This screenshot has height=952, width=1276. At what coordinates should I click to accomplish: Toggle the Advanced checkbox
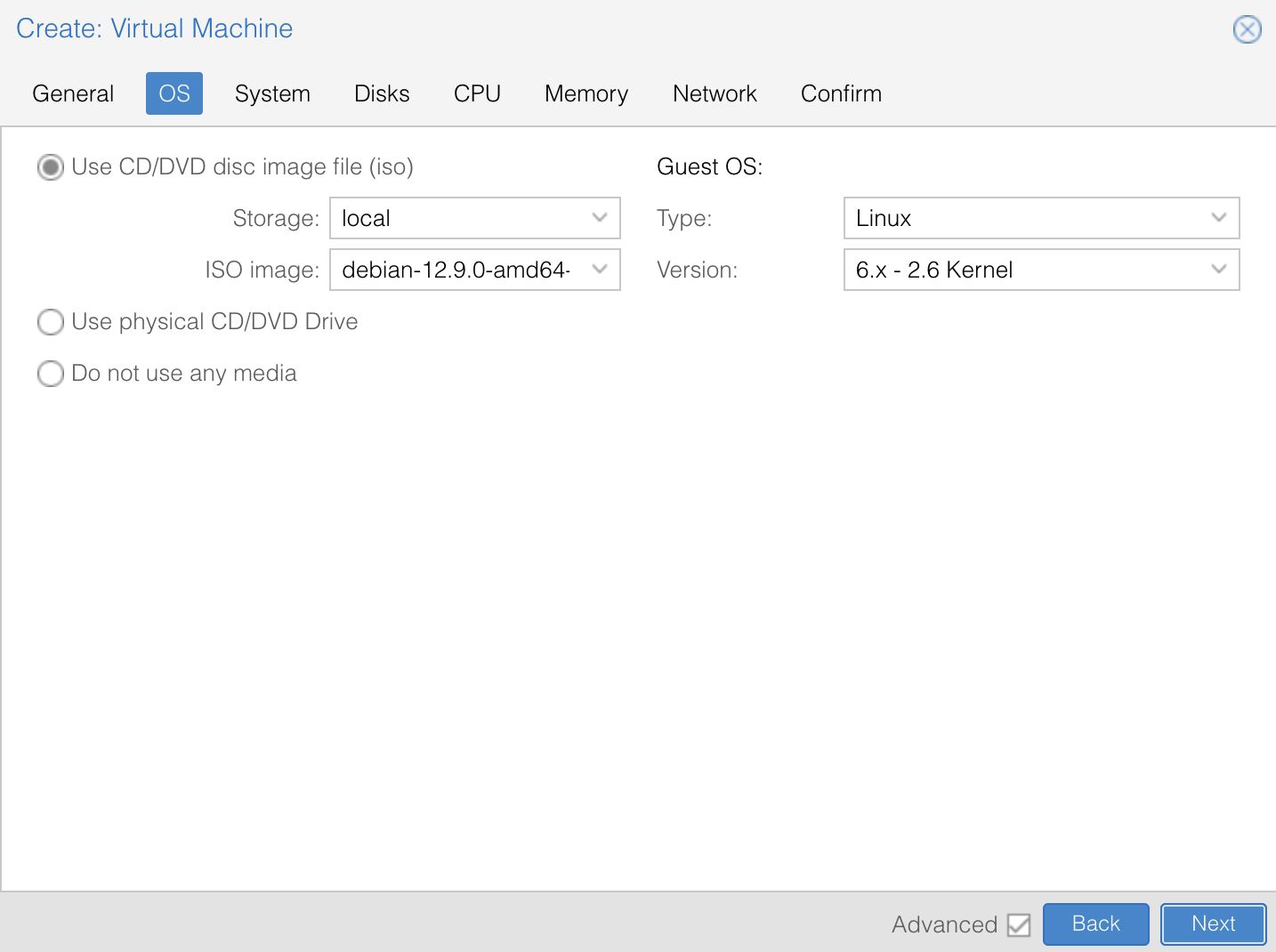[1019, 925]
